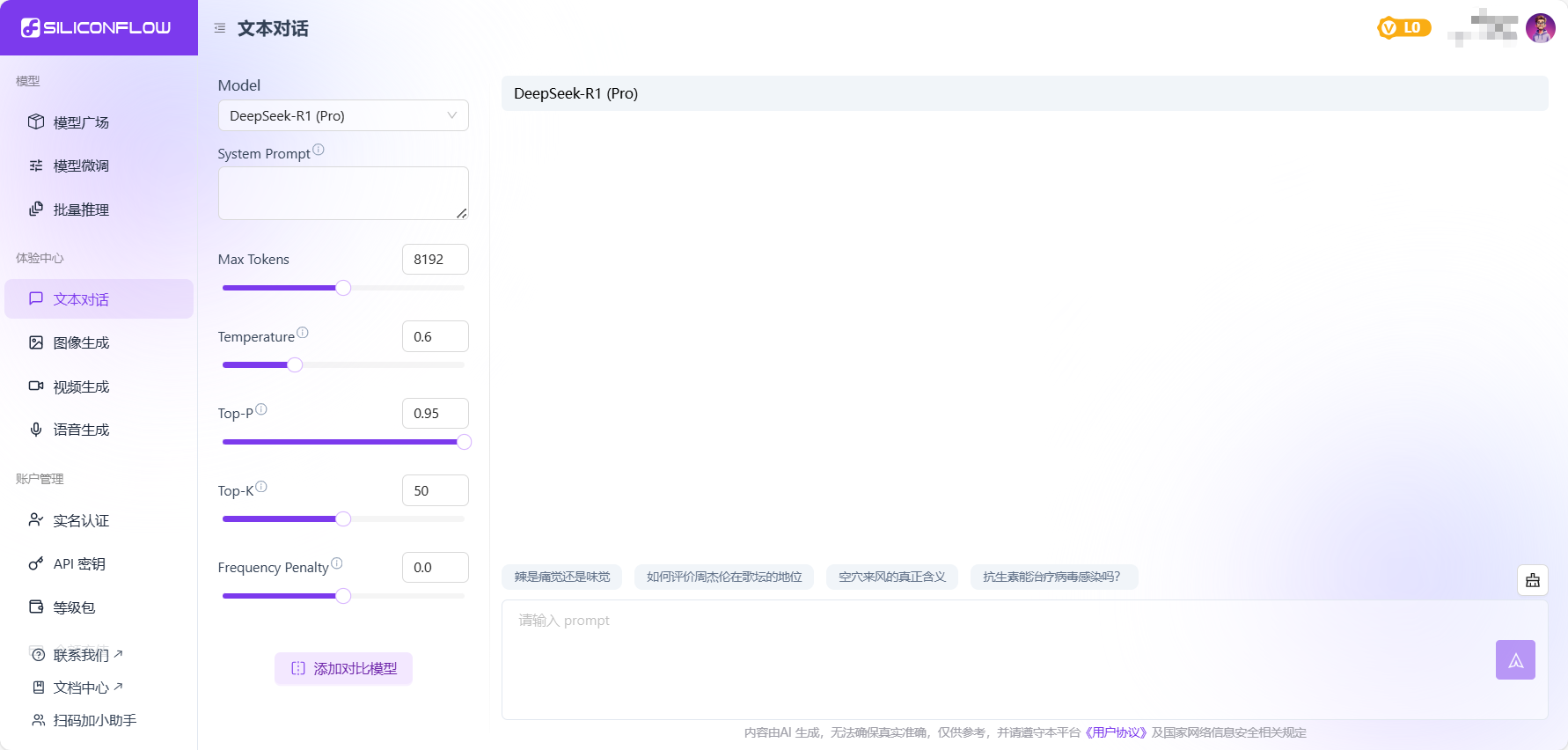Click 添加对比模型 button
Image resolution: width=1568 pixels, height=750 pixels.
(x=343, y=668)
